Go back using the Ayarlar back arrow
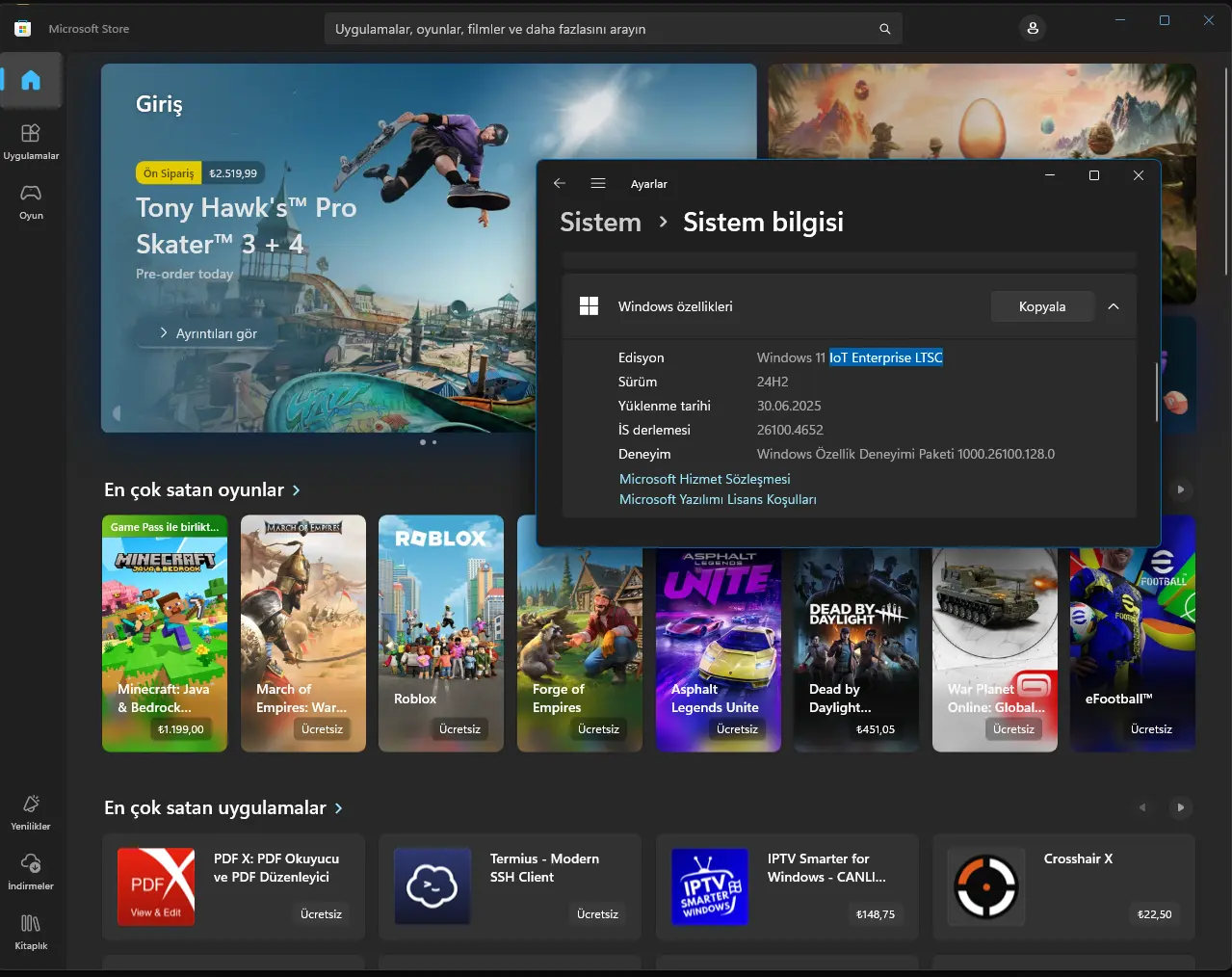Screen dimensions: 1232x977 560,183
